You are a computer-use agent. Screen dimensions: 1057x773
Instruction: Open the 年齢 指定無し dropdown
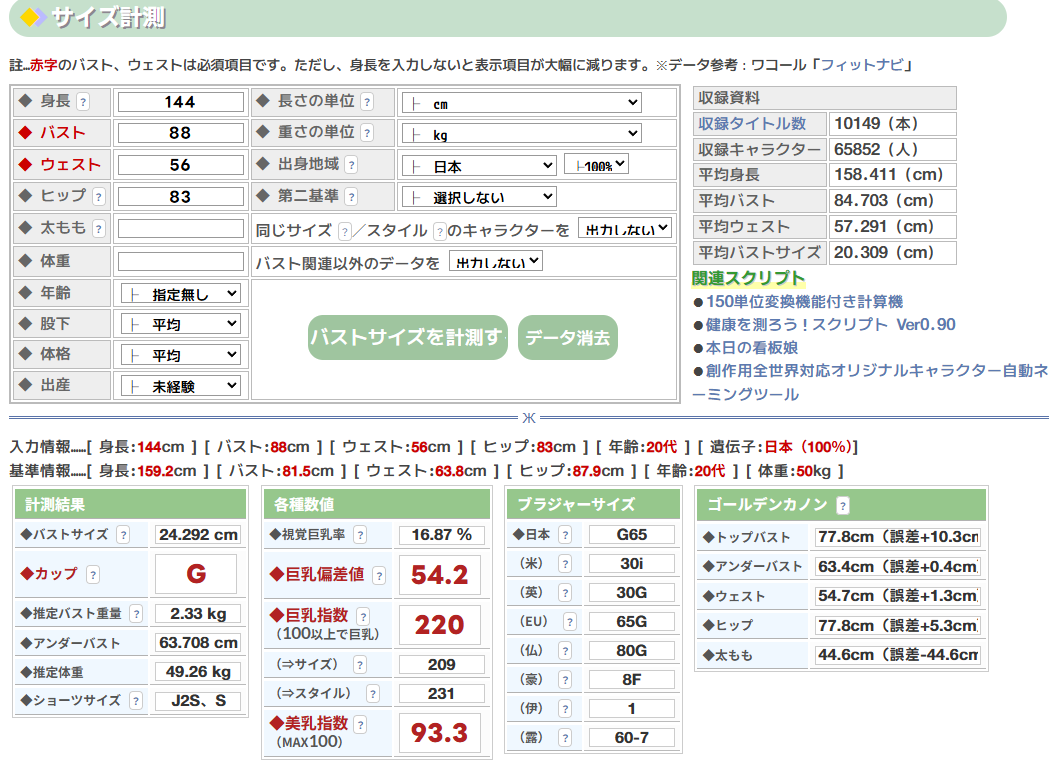(x=181, y=294)
